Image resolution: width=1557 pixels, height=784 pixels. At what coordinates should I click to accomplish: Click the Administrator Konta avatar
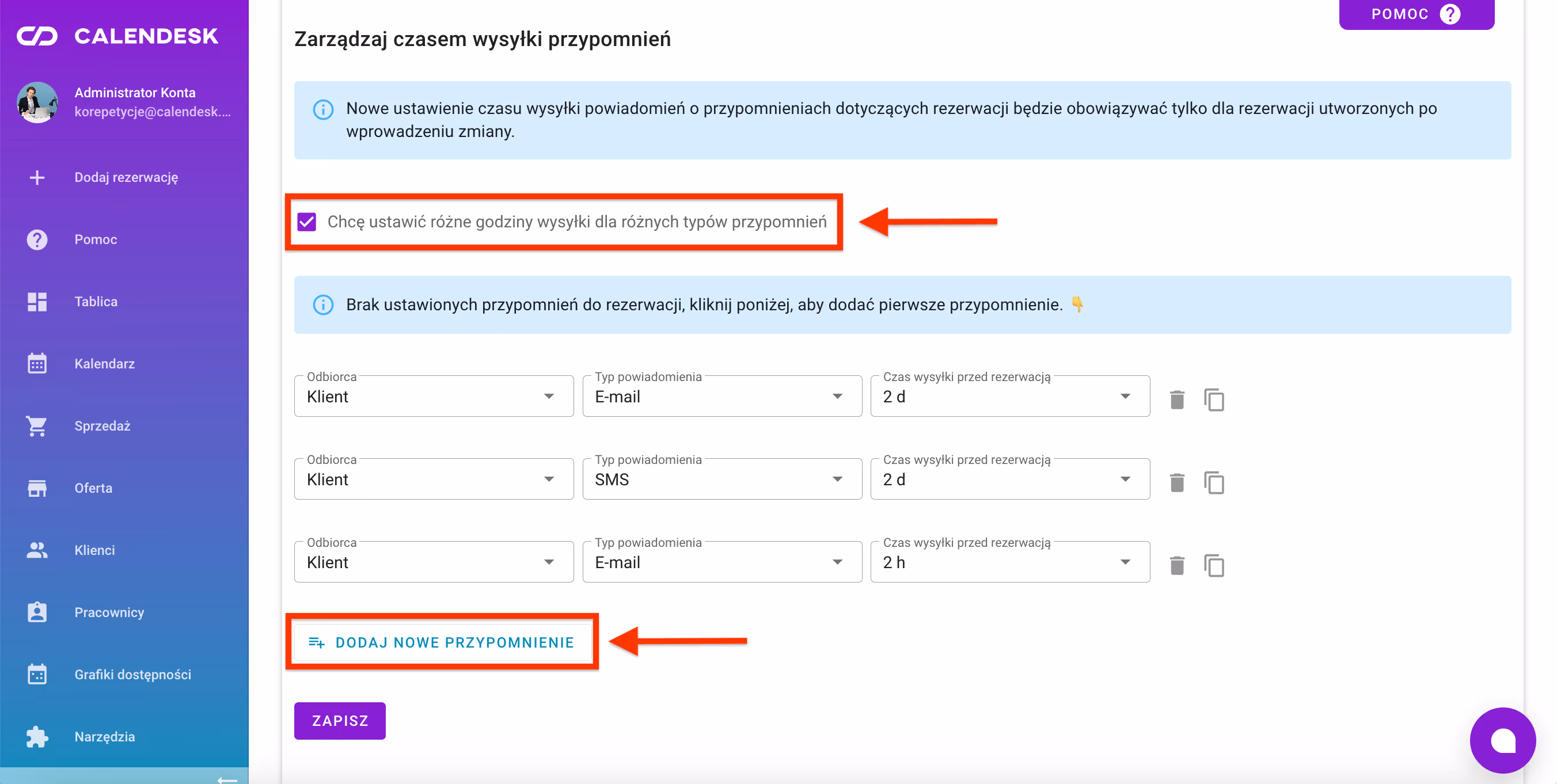pyautogui.click(x=37, y=102)
